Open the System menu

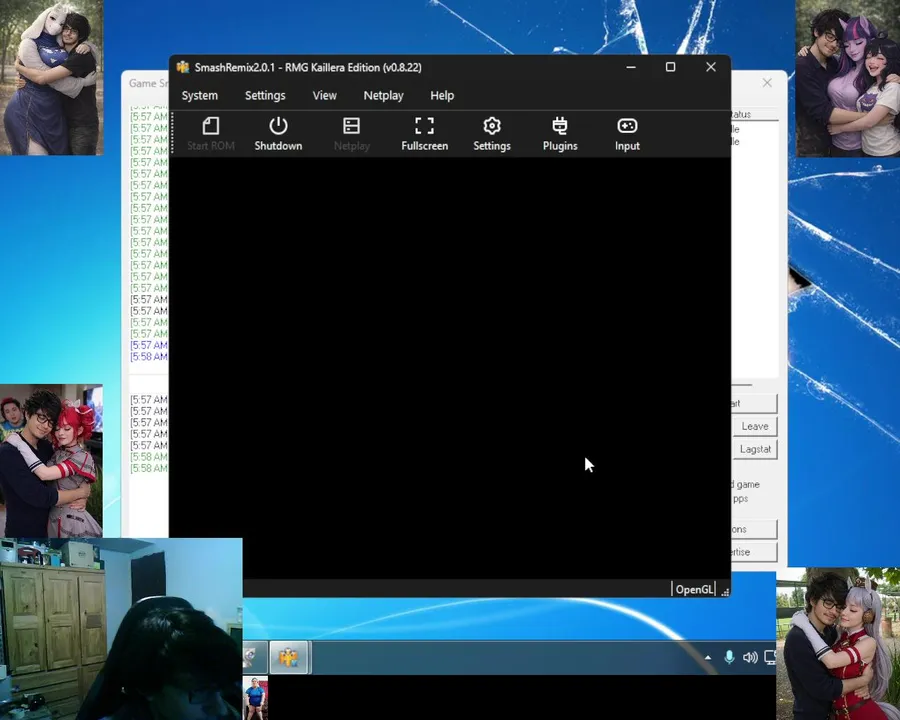click(x=200, y=95)
